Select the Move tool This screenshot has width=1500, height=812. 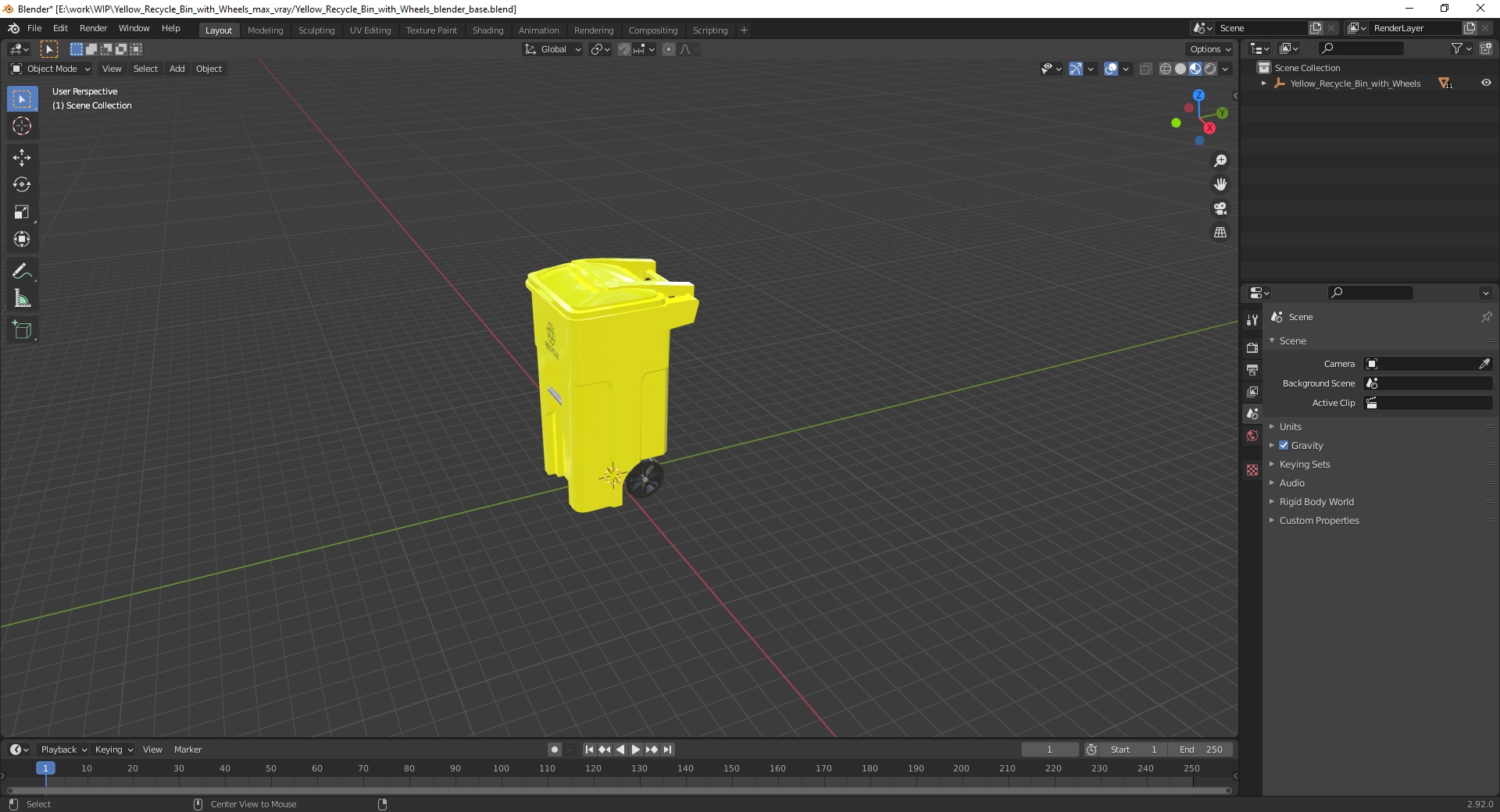pyautogui.click(x=22, y=158)
